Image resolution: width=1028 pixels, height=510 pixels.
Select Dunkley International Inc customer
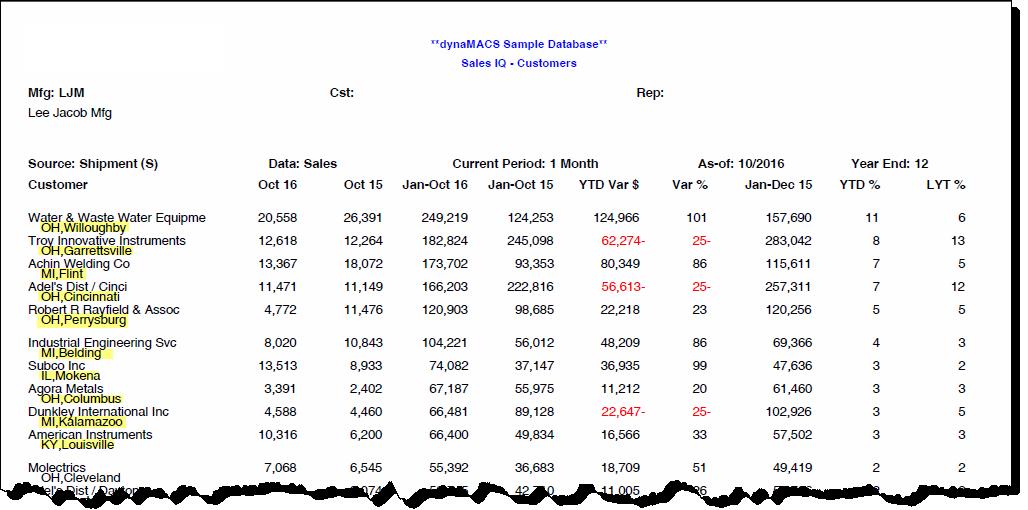tap(98, 412)
